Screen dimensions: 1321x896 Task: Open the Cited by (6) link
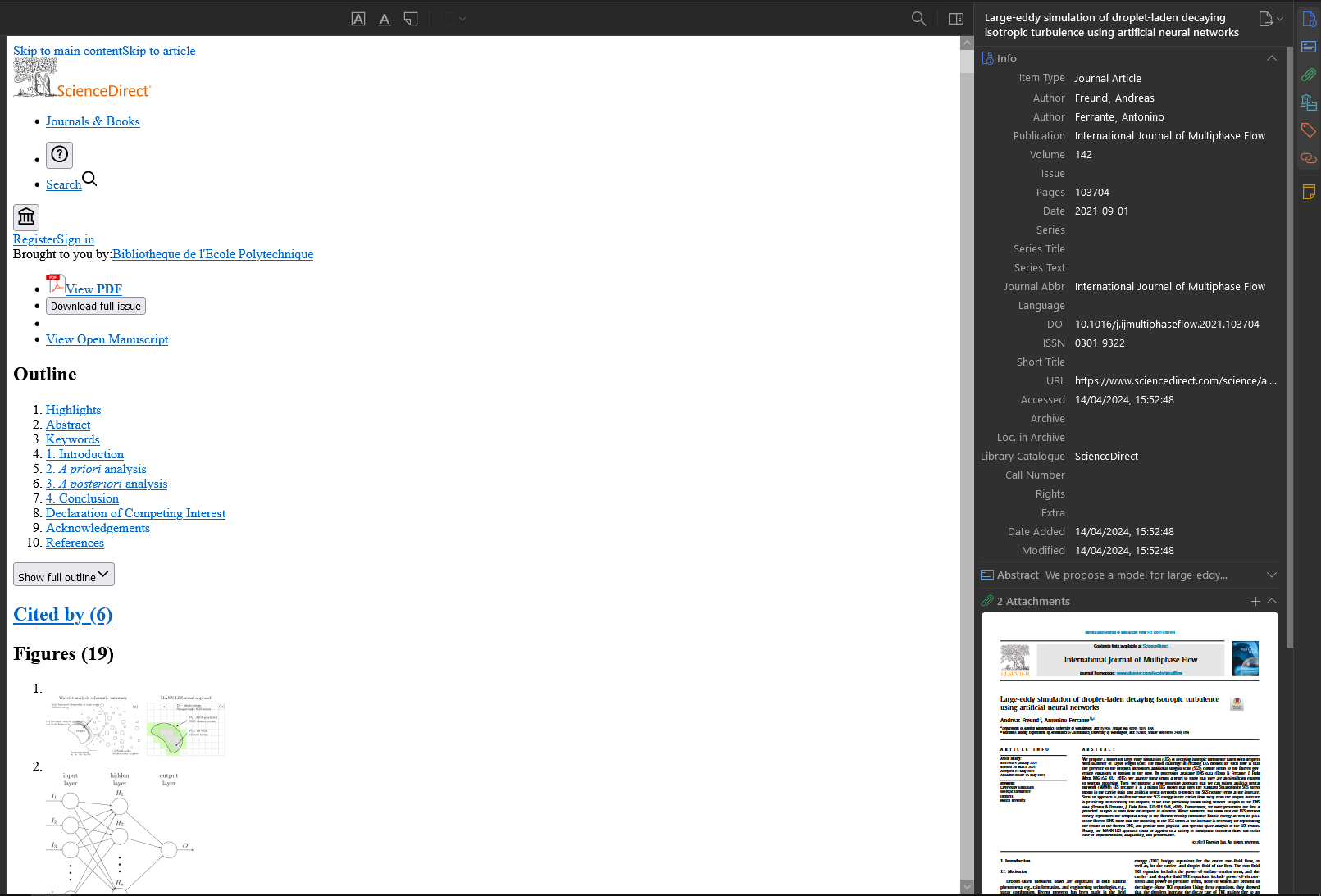pos(63,615)
